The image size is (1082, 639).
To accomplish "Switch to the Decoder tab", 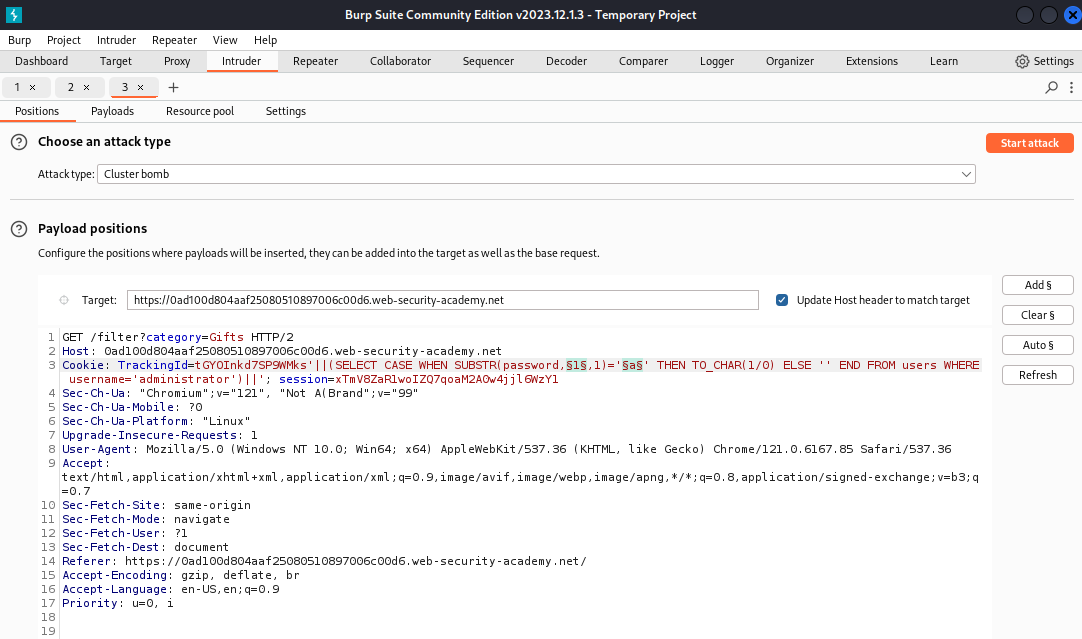I will point(567,61).
